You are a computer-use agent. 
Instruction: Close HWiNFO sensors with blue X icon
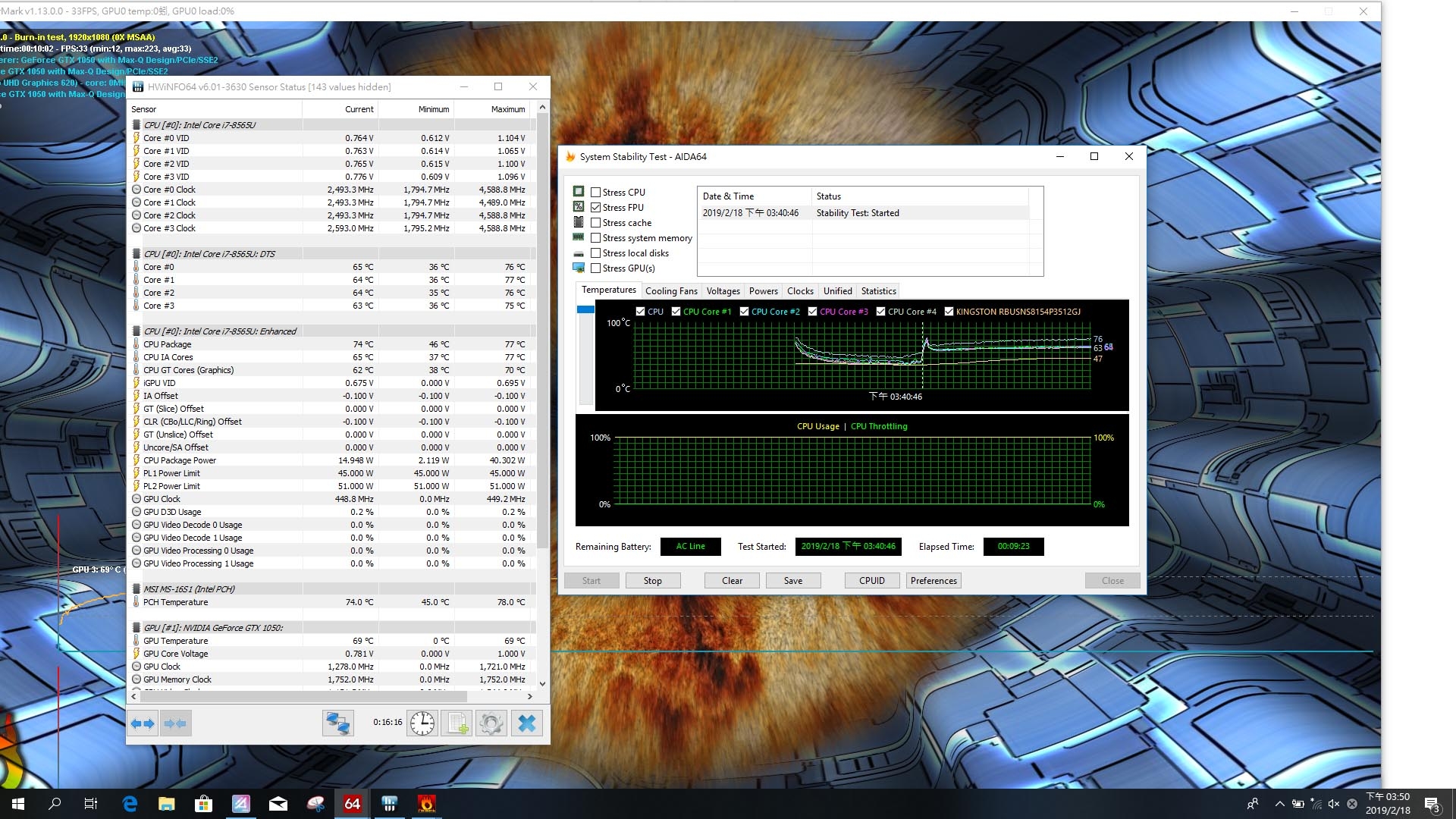pyautogui.click(x=527, y=723)
